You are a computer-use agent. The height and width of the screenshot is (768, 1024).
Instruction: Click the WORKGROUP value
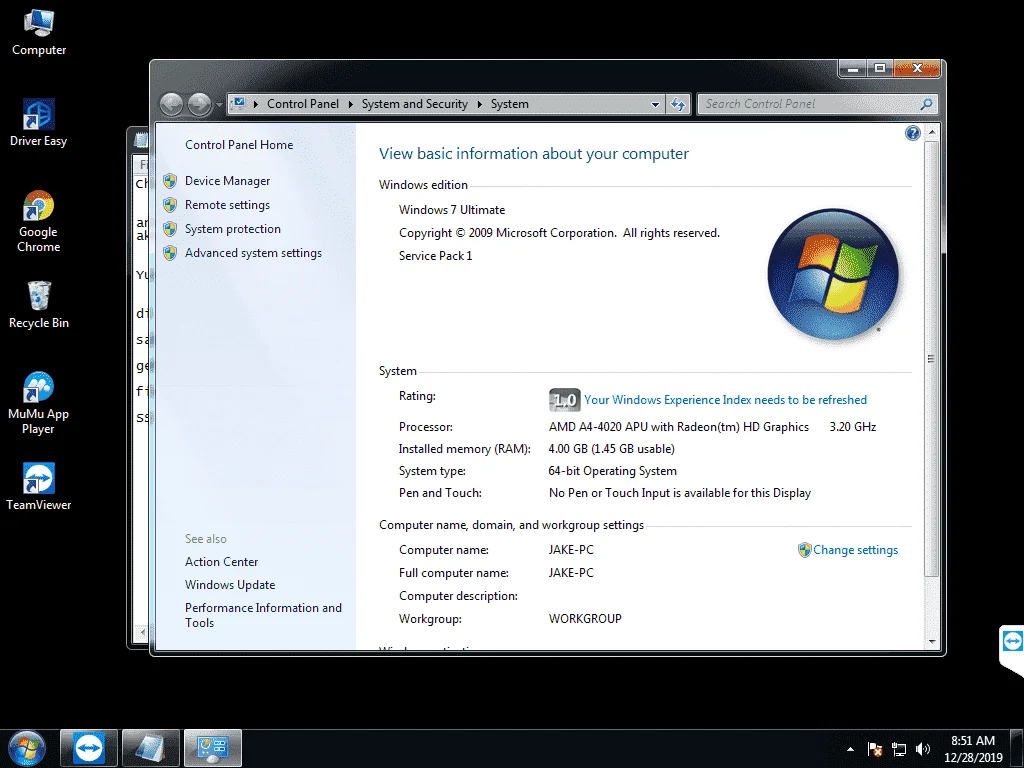pos(585,618)
